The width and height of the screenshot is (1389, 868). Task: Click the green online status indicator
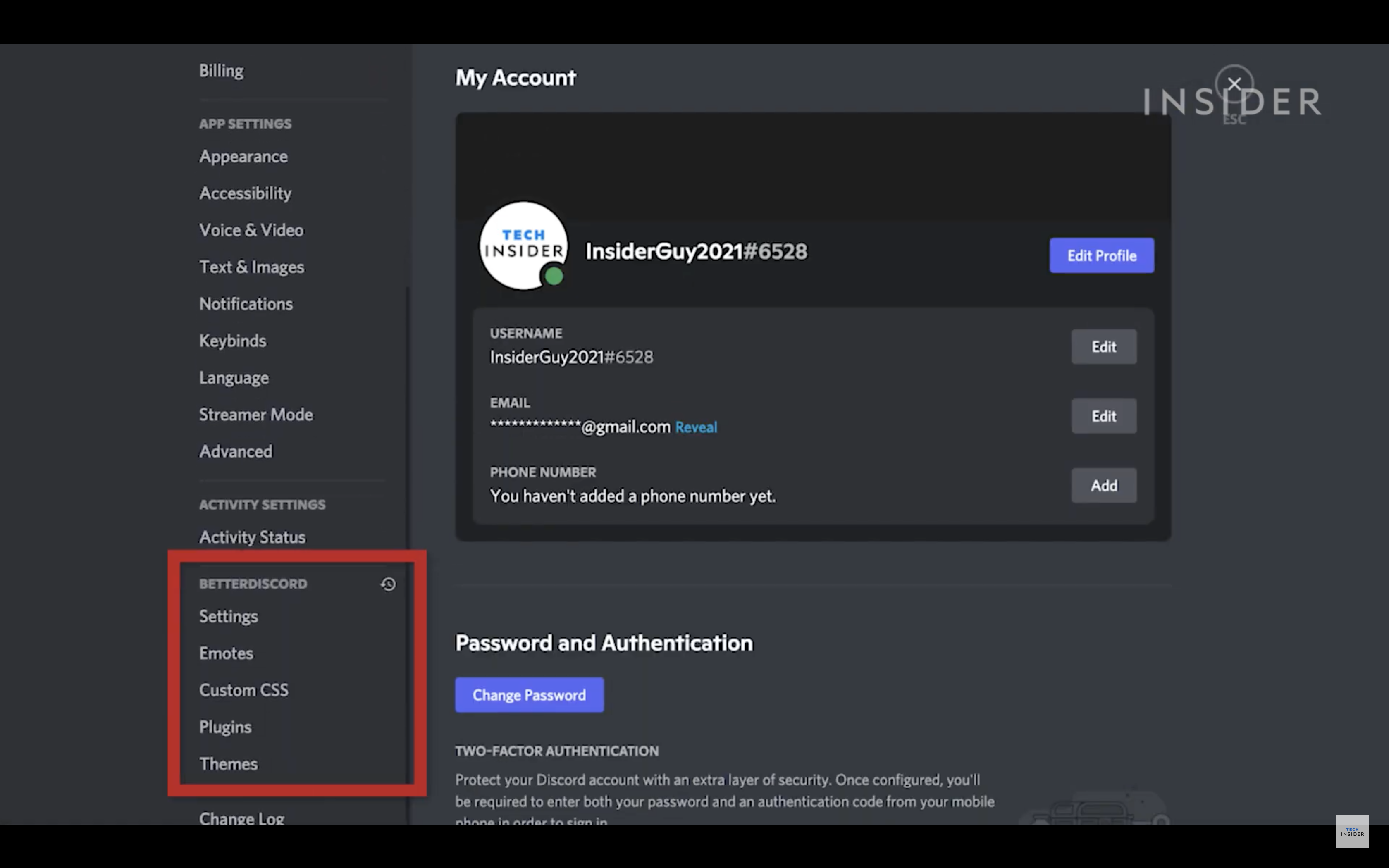(554, 276)
